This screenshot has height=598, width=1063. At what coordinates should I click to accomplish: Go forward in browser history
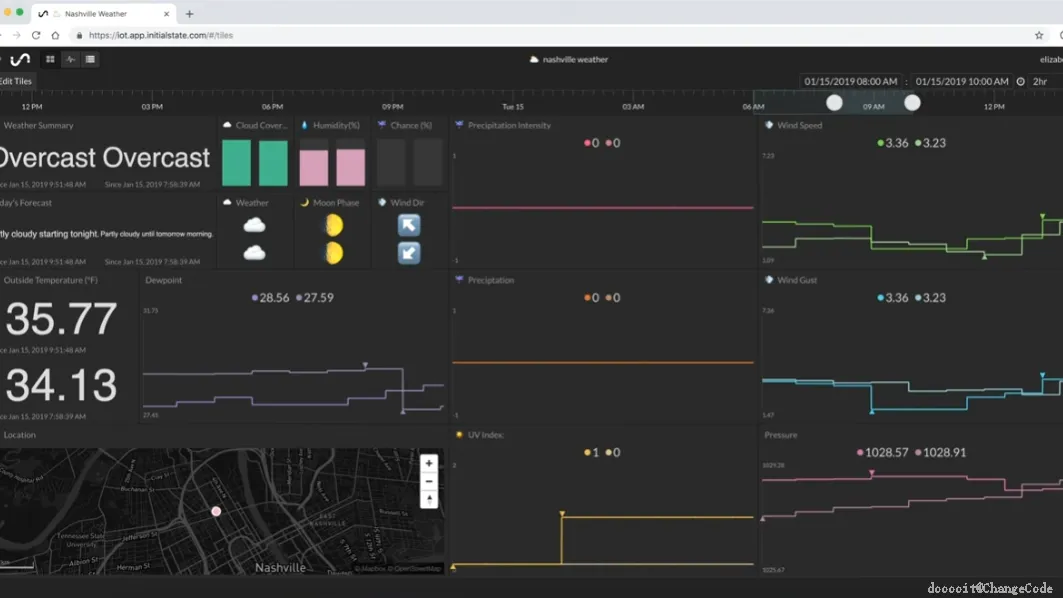pos(16,35)
